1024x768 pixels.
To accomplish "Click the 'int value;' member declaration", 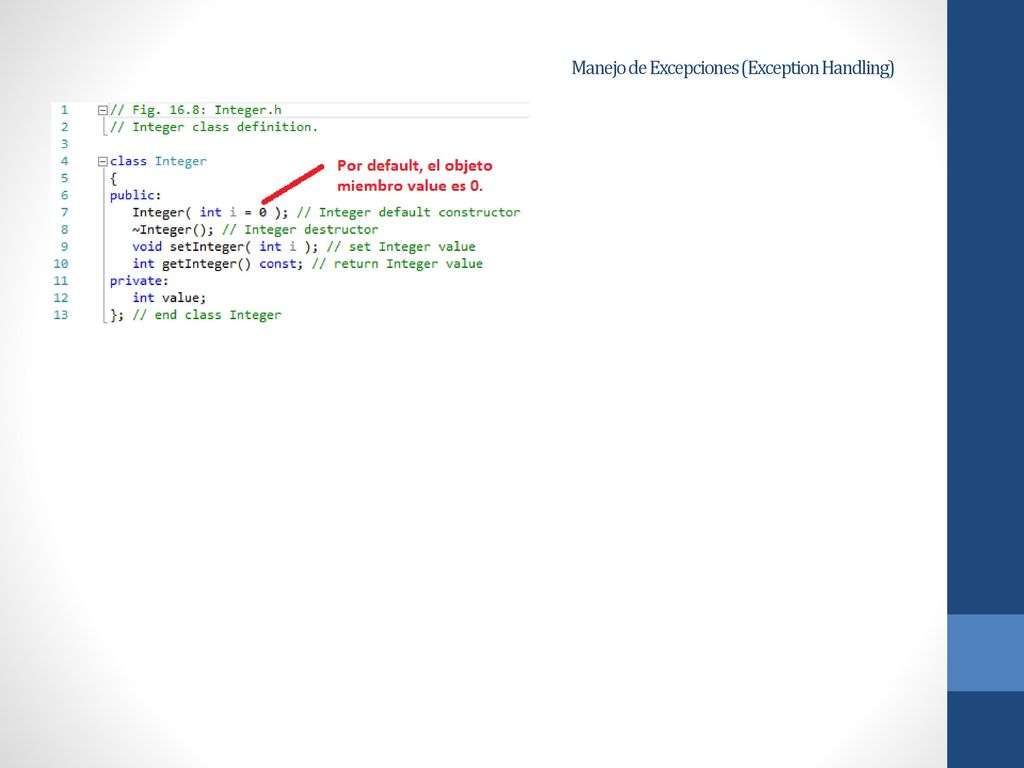I will (x=169, y=298).
